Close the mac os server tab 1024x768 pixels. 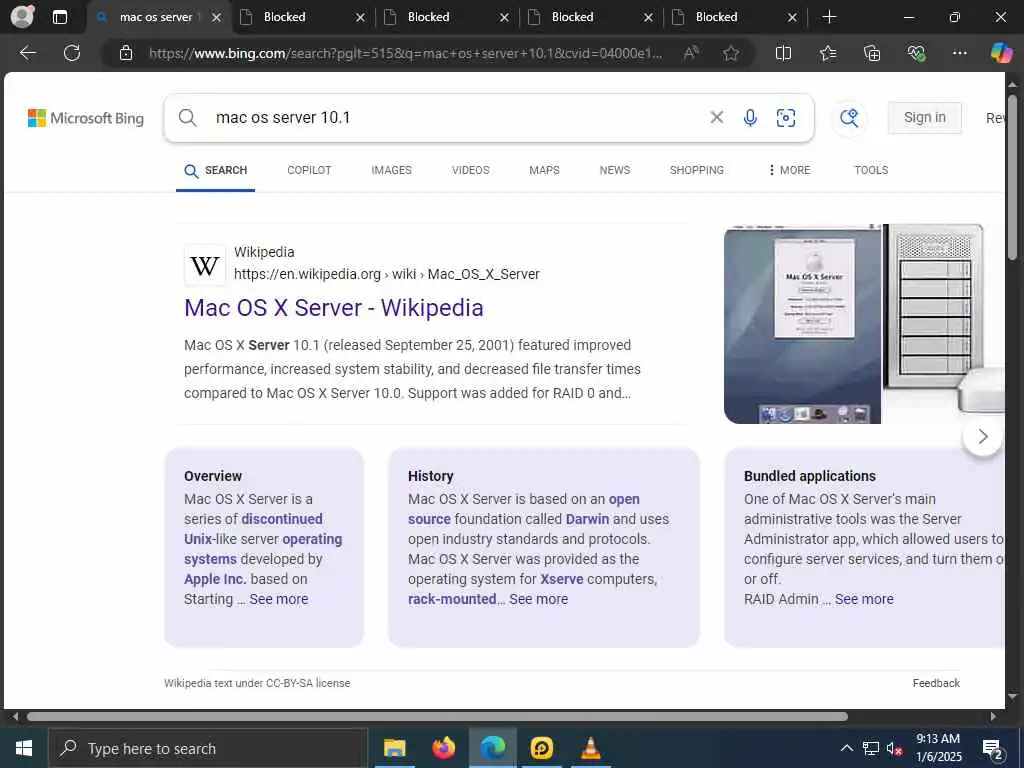pos(217,18)
